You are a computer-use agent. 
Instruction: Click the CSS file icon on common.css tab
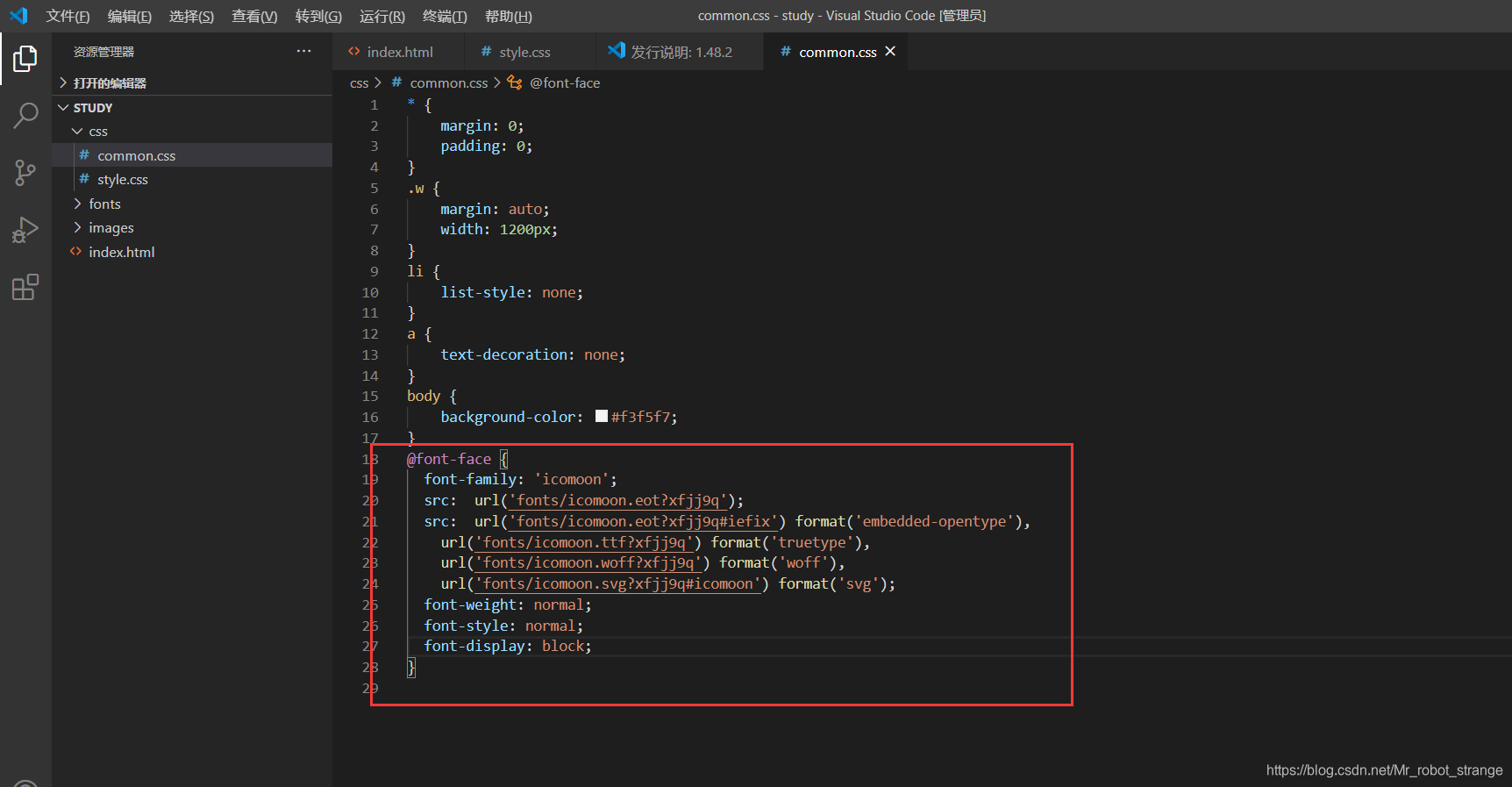pyautogui.click(x=786, y=52)
